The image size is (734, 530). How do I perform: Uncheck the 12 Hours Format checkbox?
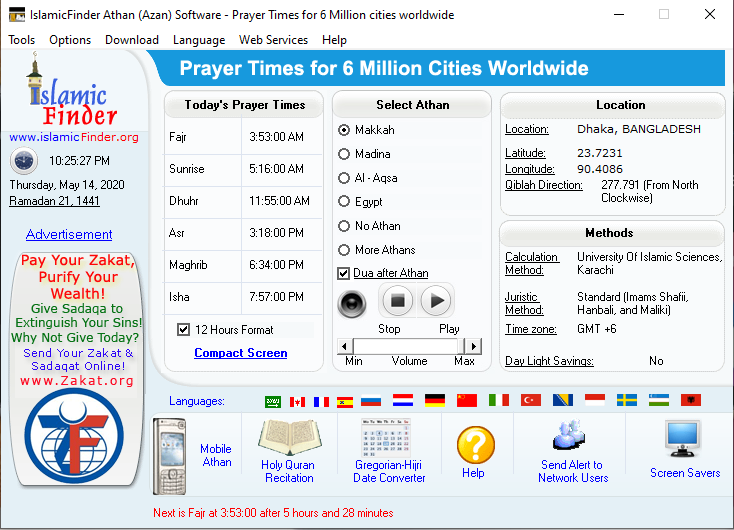coord(184,330)
